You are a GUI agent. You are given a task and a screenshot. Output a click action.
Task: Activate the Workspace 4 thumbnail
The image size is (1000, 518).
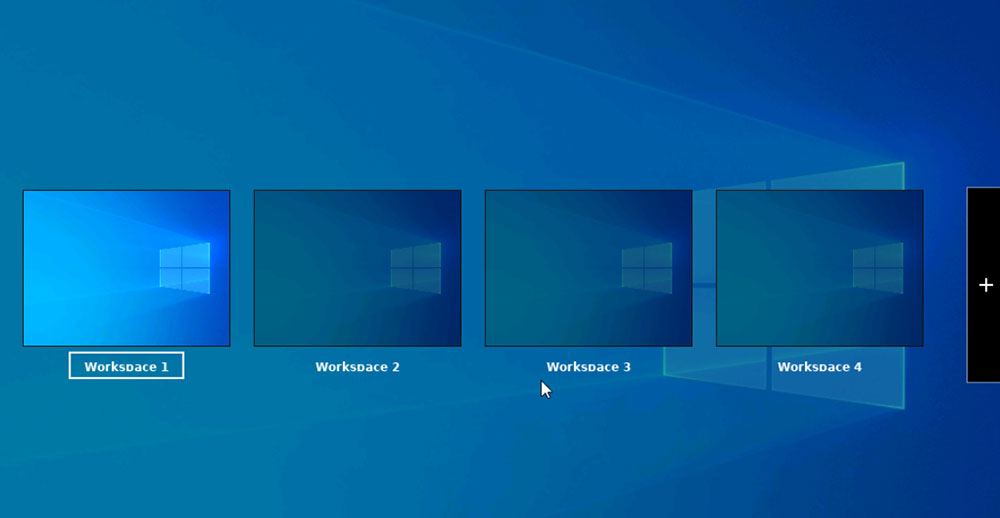point(820,268)
